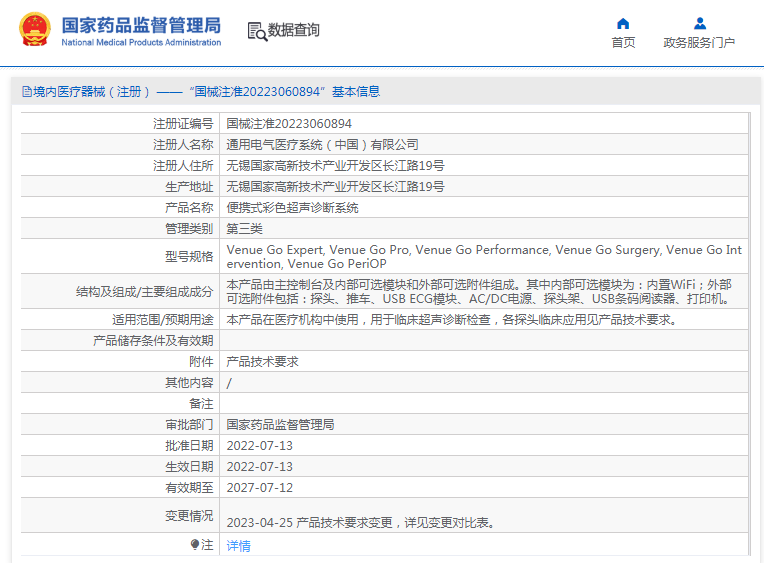Go to 首页 text link

623,42
